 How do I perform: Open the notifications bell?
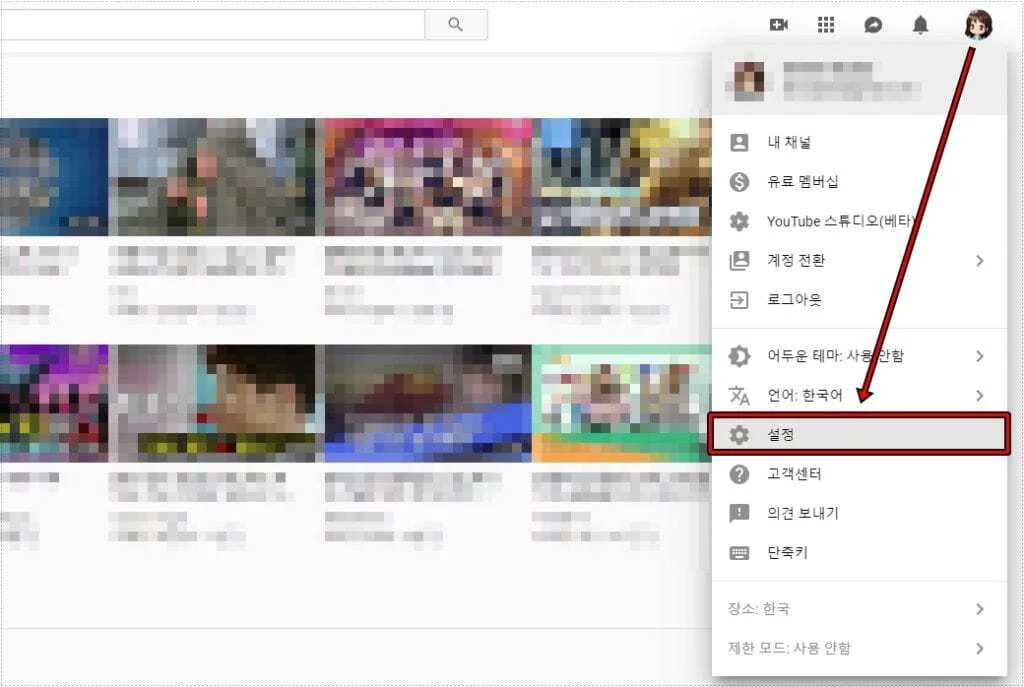coord(920,25)
